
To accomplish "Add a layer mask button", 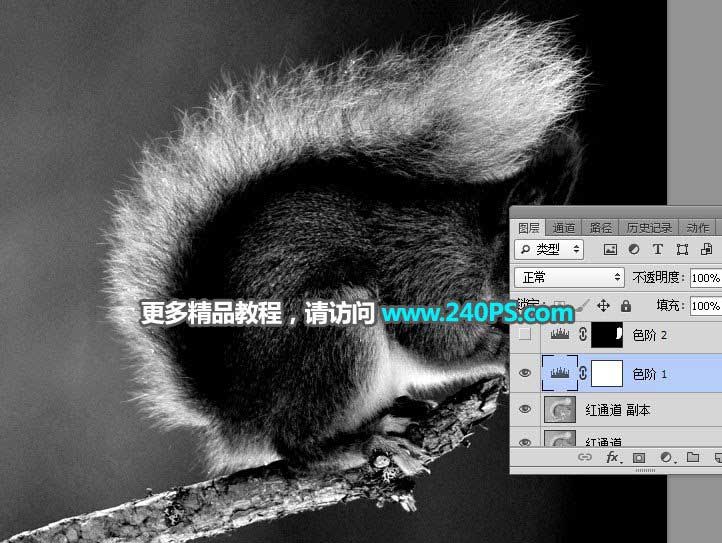I will [x=639, y=457].
